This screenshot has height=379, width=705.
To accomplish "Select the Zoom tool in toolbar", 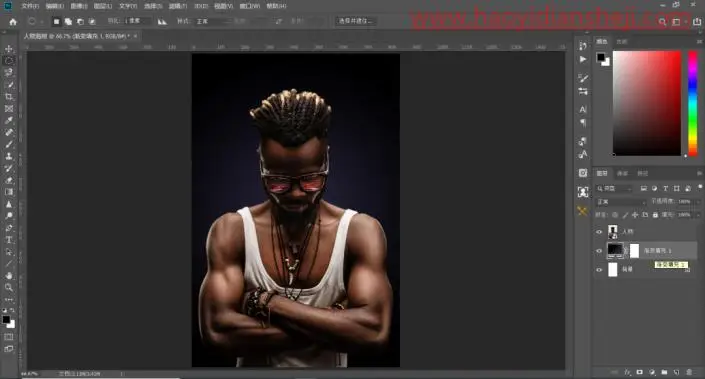I will coord(9,287).
